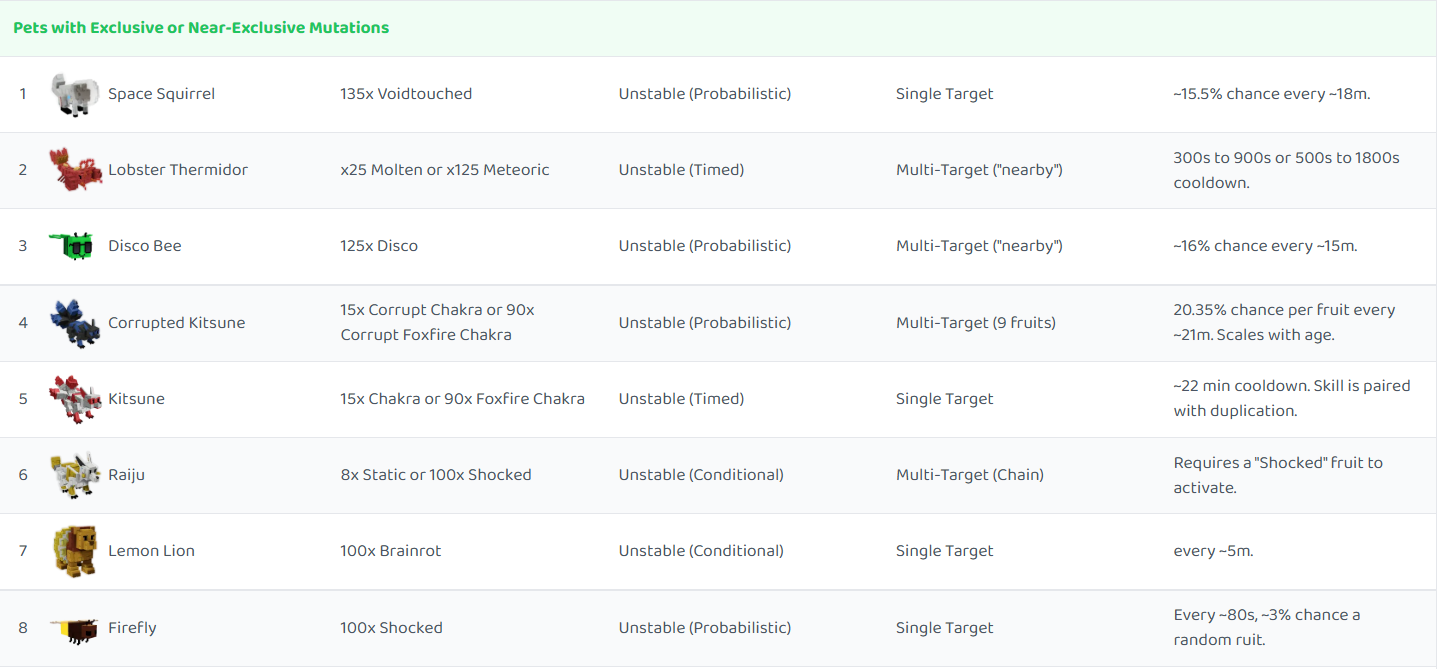Click the Multi-Target (9 fruits) cell
The height and width of the screenshot is (669, 1438).
975,323
